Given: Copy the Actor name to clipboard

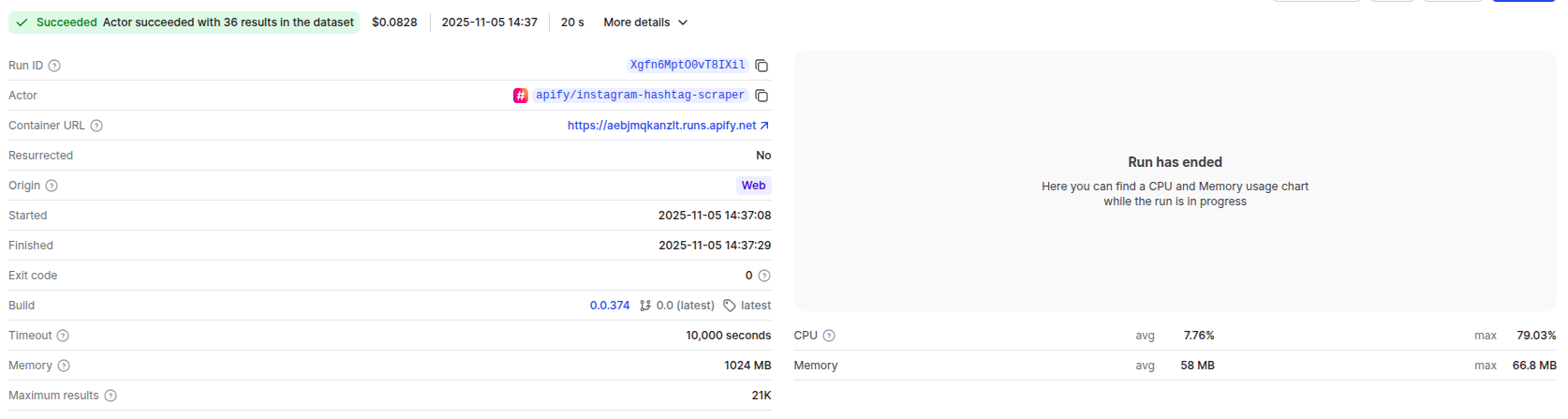Looking at the screenshot, I should 762,96.
